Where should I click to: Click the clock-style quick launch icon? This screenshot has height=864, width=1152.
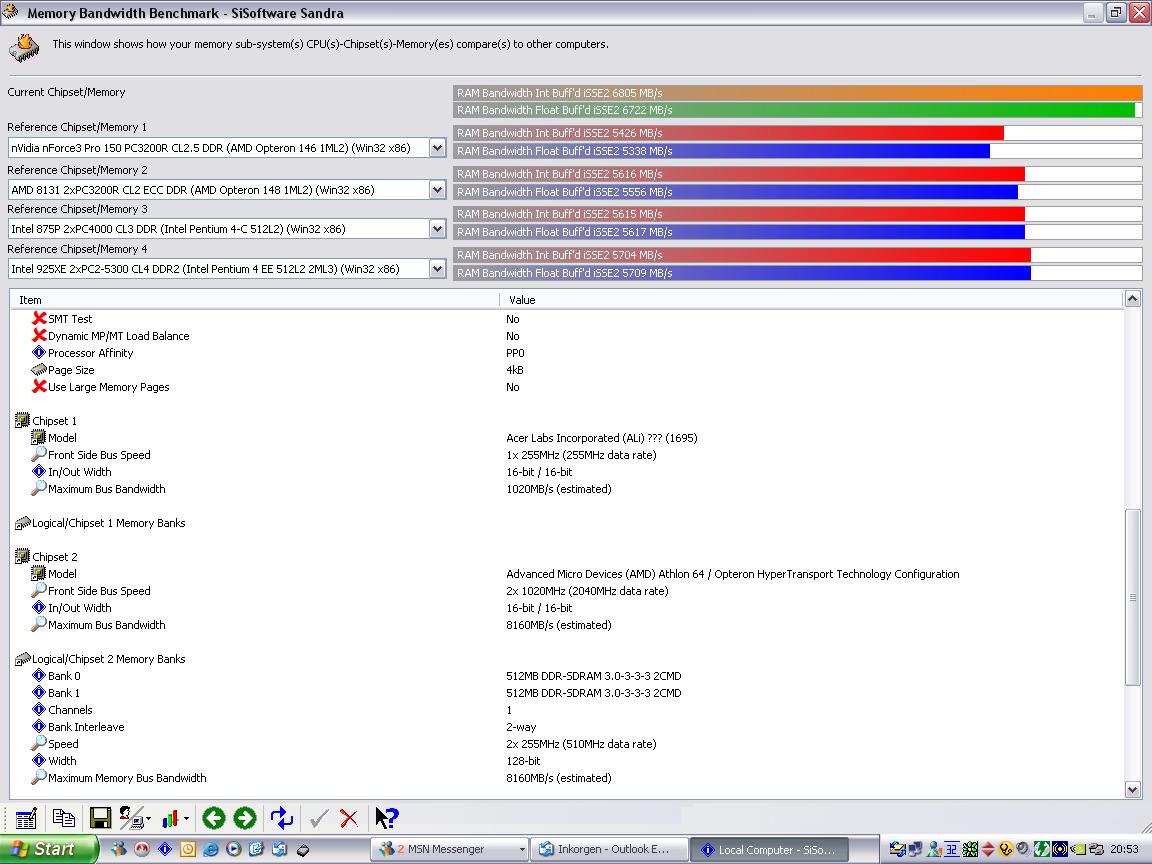(188, 849)
